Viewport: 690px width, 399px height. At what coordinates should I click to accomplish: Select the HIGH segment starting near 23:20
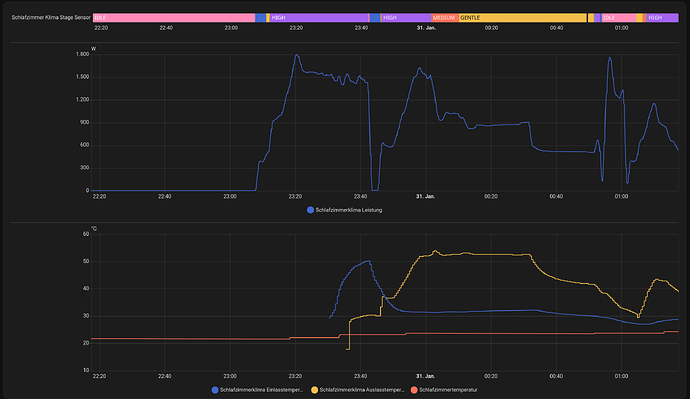click(x=319, y=18)
